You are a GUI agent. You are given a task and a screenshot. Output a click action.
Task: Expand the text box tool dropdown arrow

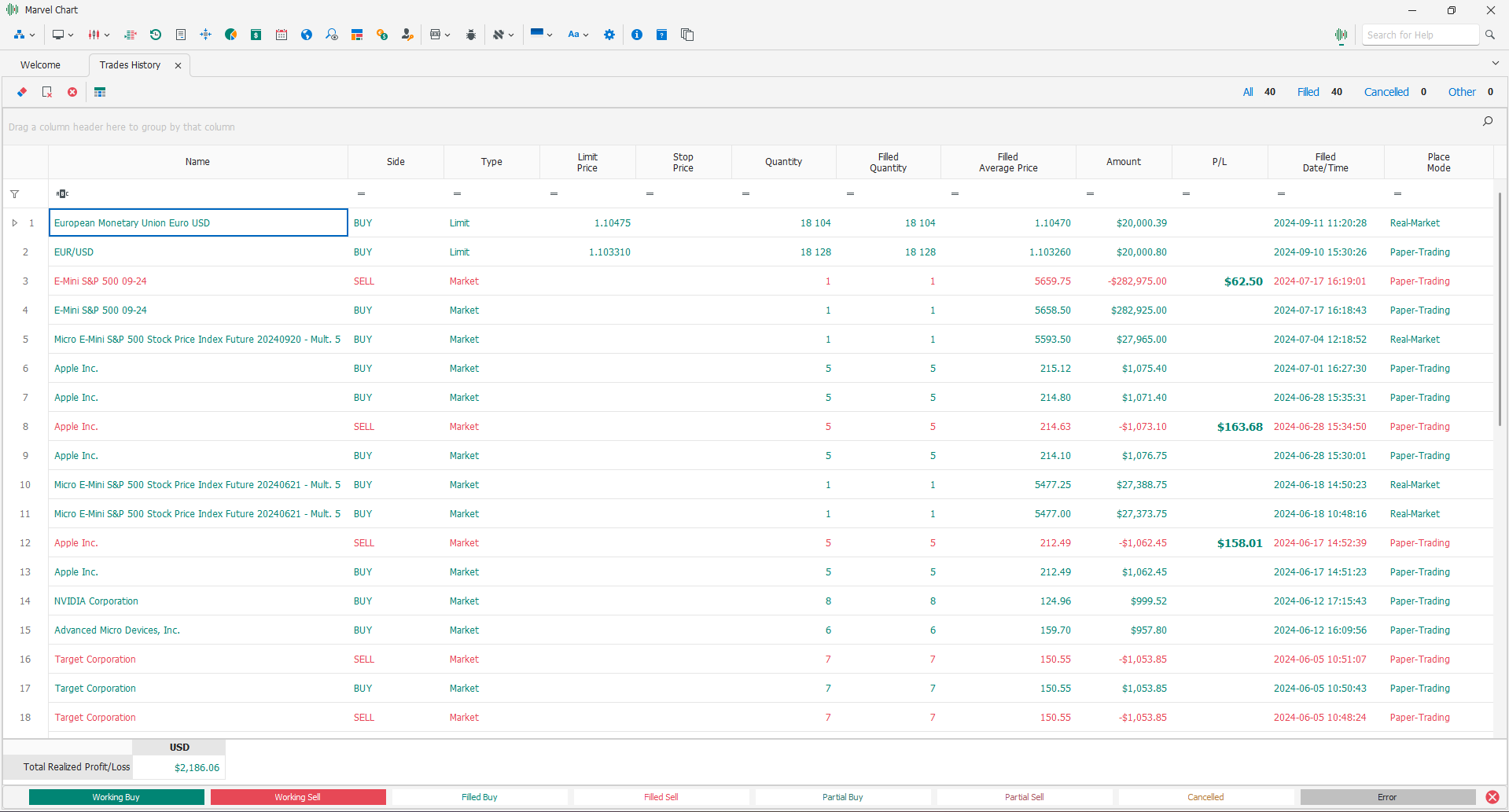(447, 35)
